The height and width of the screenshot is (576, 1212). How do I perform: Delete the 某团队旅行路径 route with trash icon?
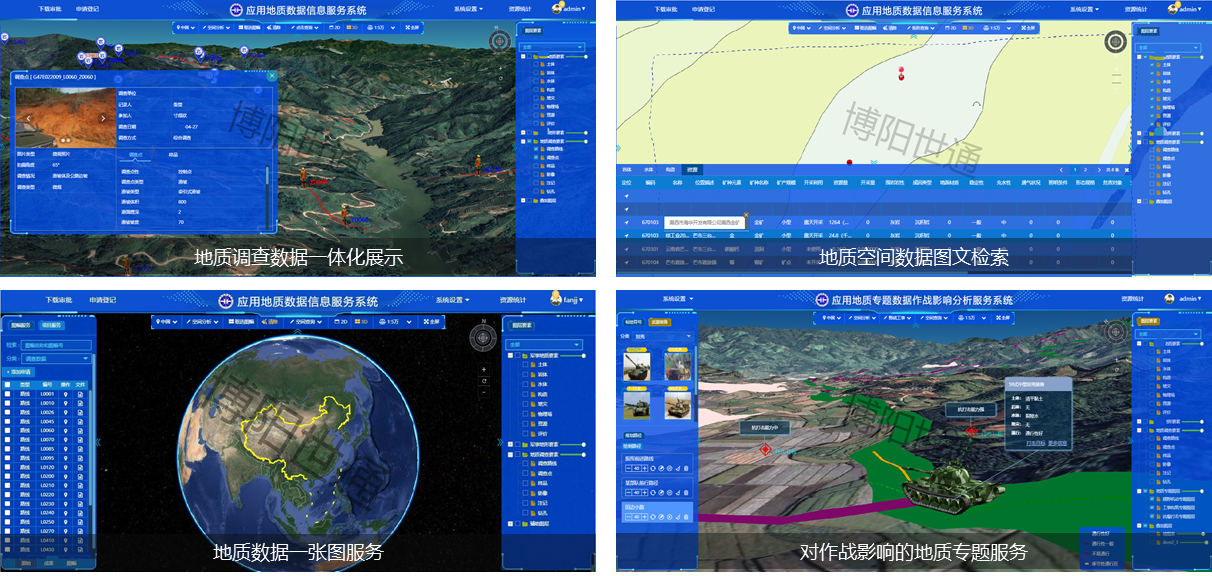point(686,492)
